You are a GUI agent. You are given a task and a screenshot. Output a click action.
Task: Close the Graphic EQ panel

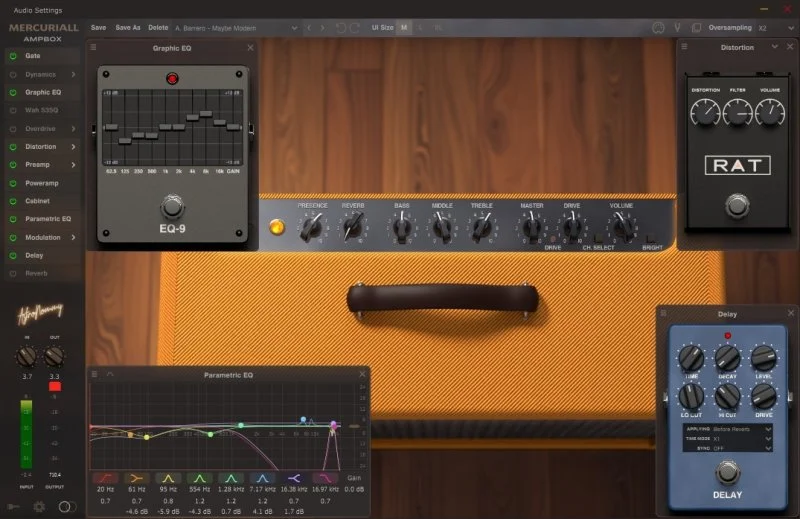[x=250, y=47]
